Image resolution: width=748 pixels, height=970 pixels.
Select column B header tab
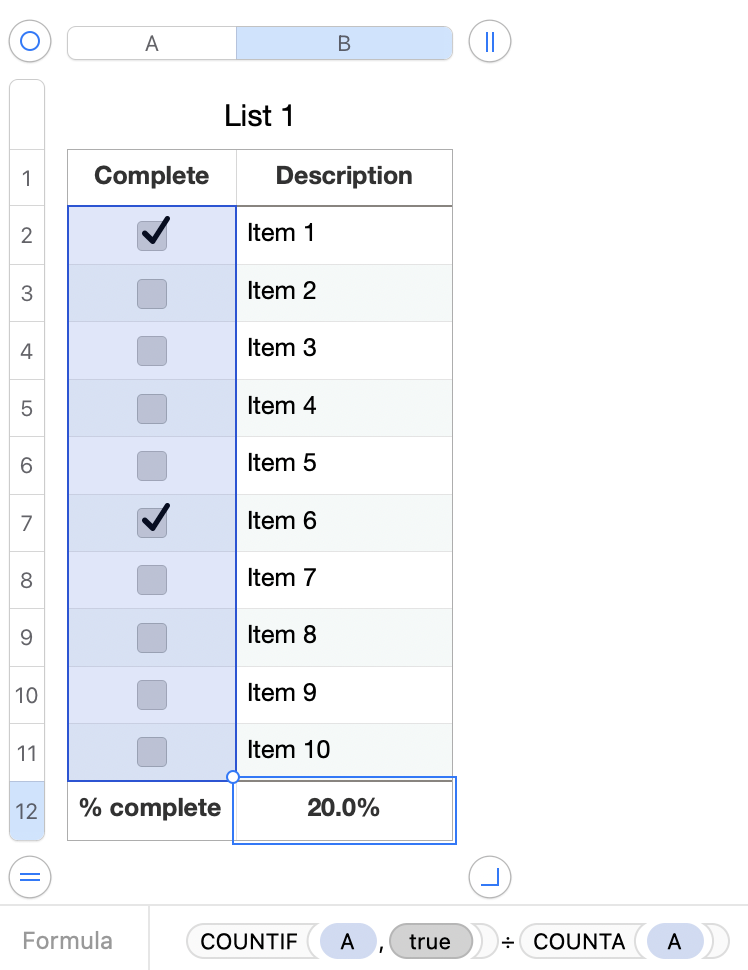click(x=344, y=43)
